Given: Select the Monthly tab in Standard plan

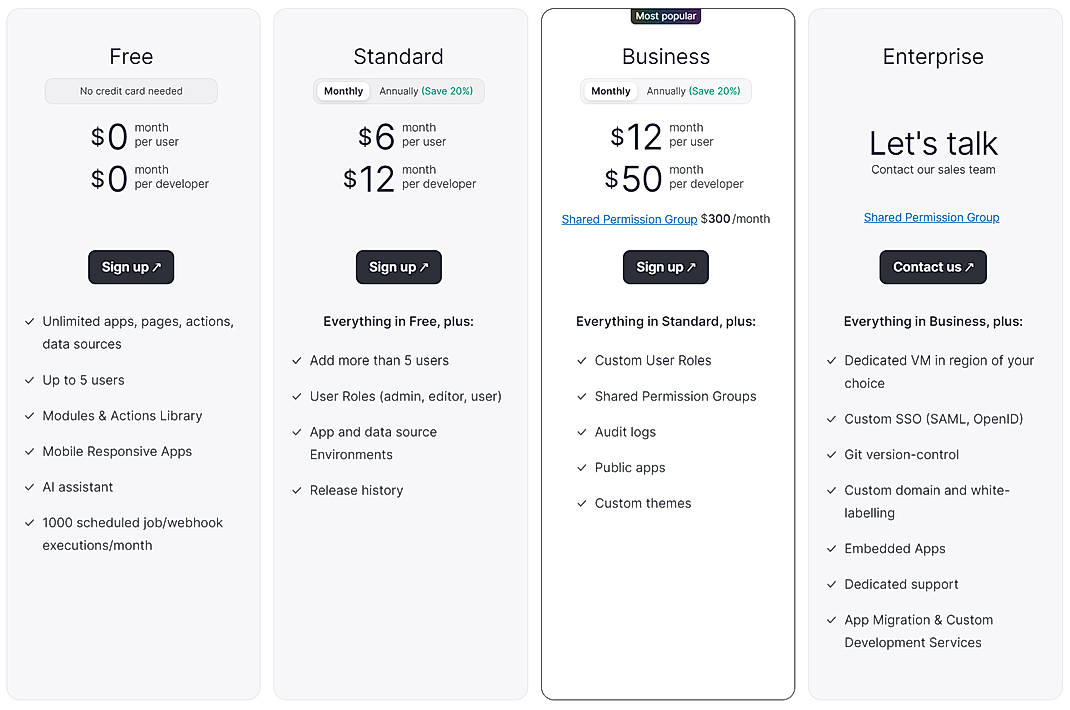Looking at the screenshot, I should point(343,90).
